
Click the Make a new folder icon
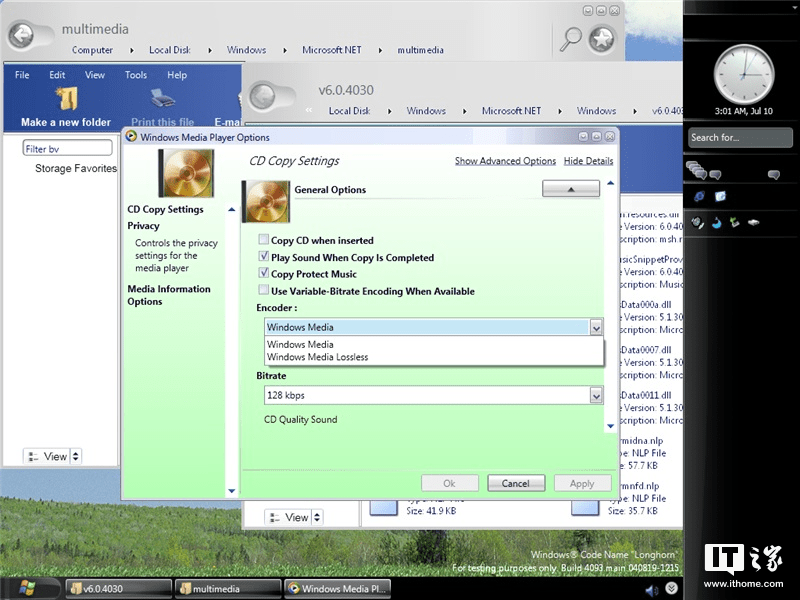[x=70, y=100]
